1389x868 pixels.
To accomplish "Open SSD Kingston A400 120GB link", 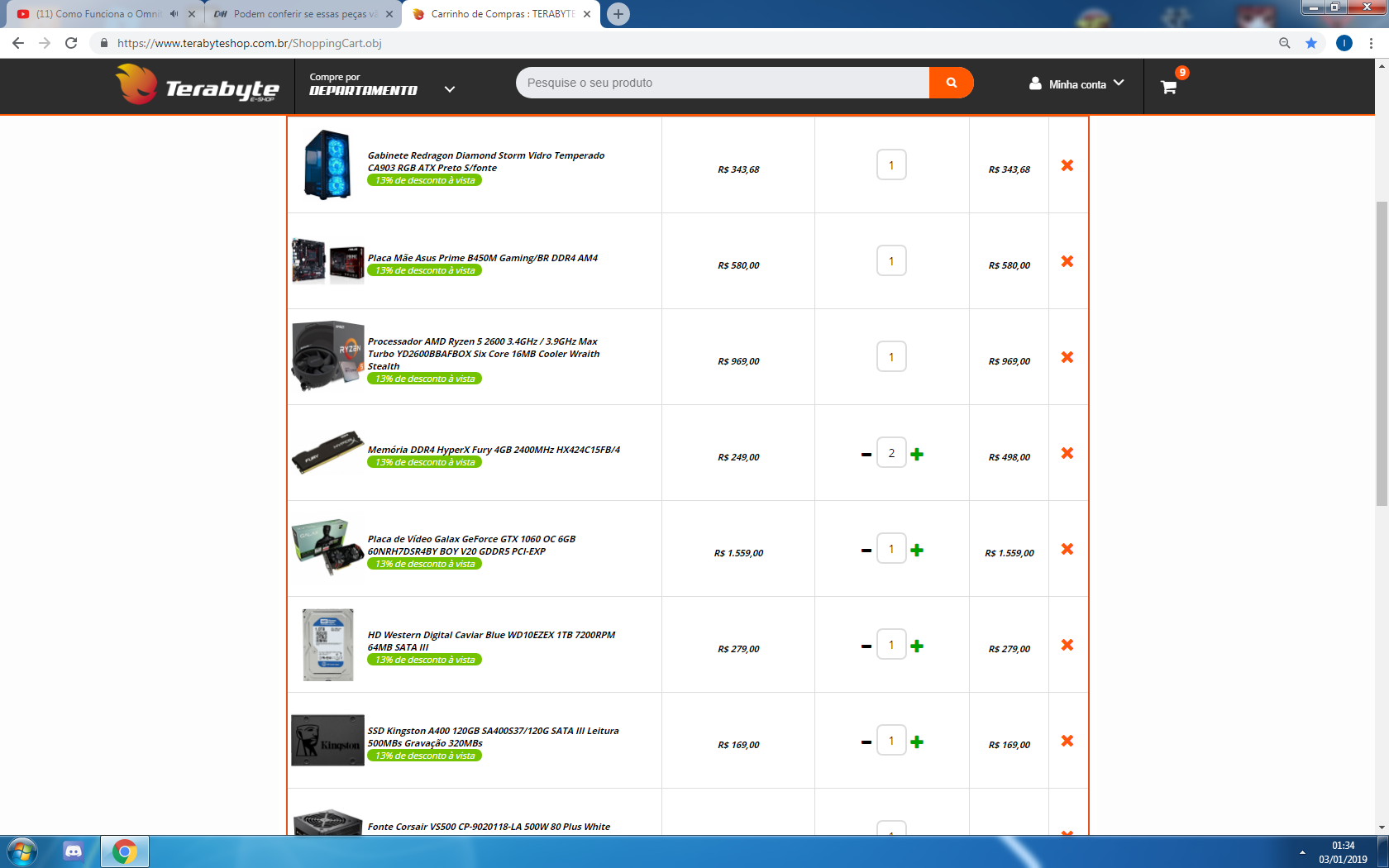I will pyautogui.click(x=493, y=737).
